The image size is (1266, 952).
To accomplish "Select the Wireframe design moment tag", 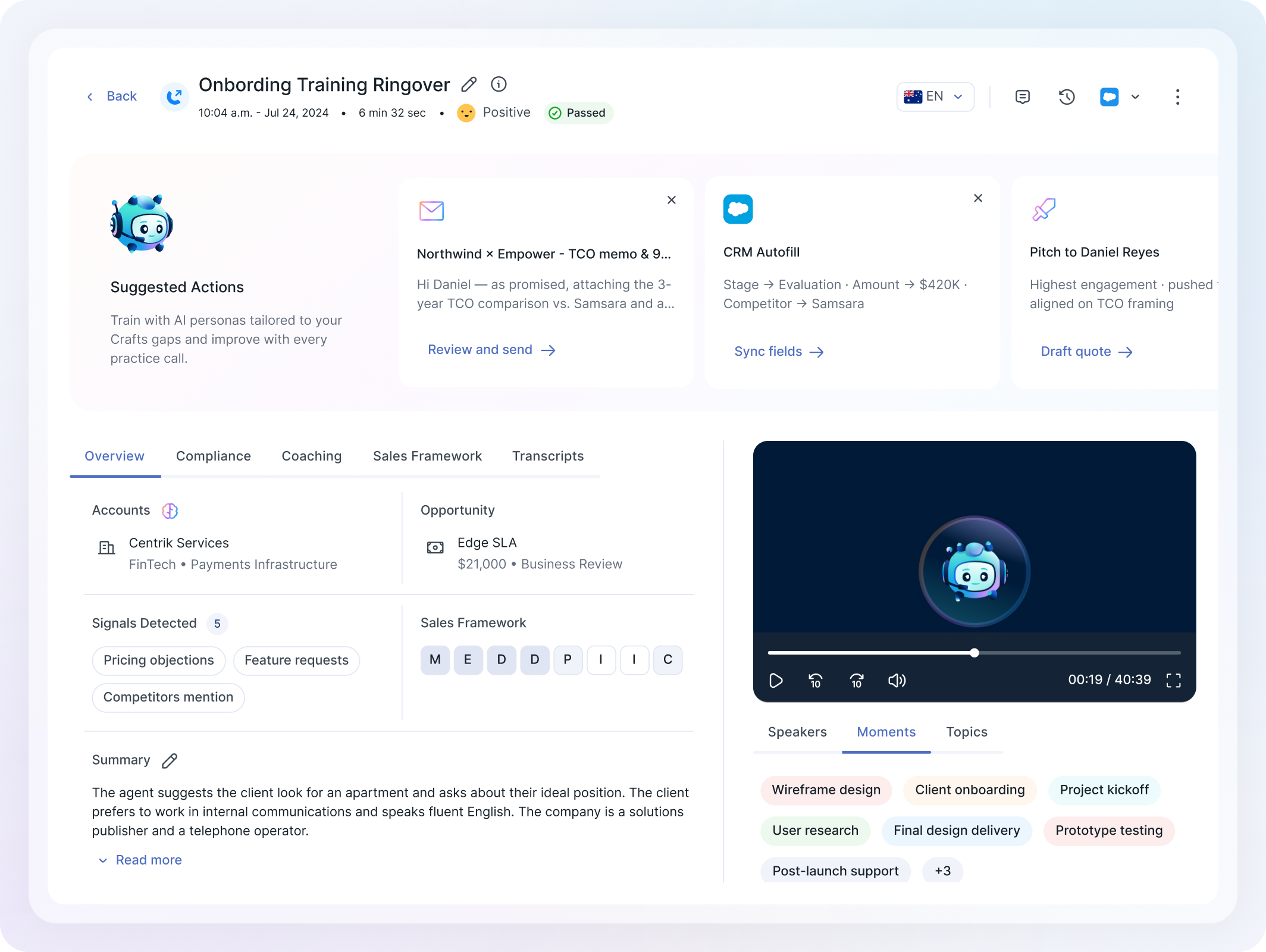I will (x=826, y=790).
